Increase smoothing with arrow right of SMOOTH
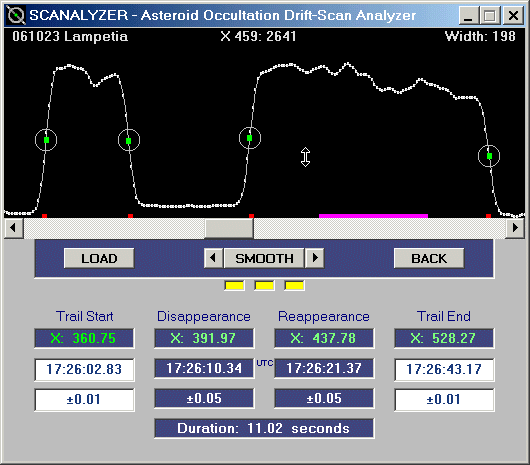The height and width of the screenshot is (465, 530). click(x=315, y=259)
